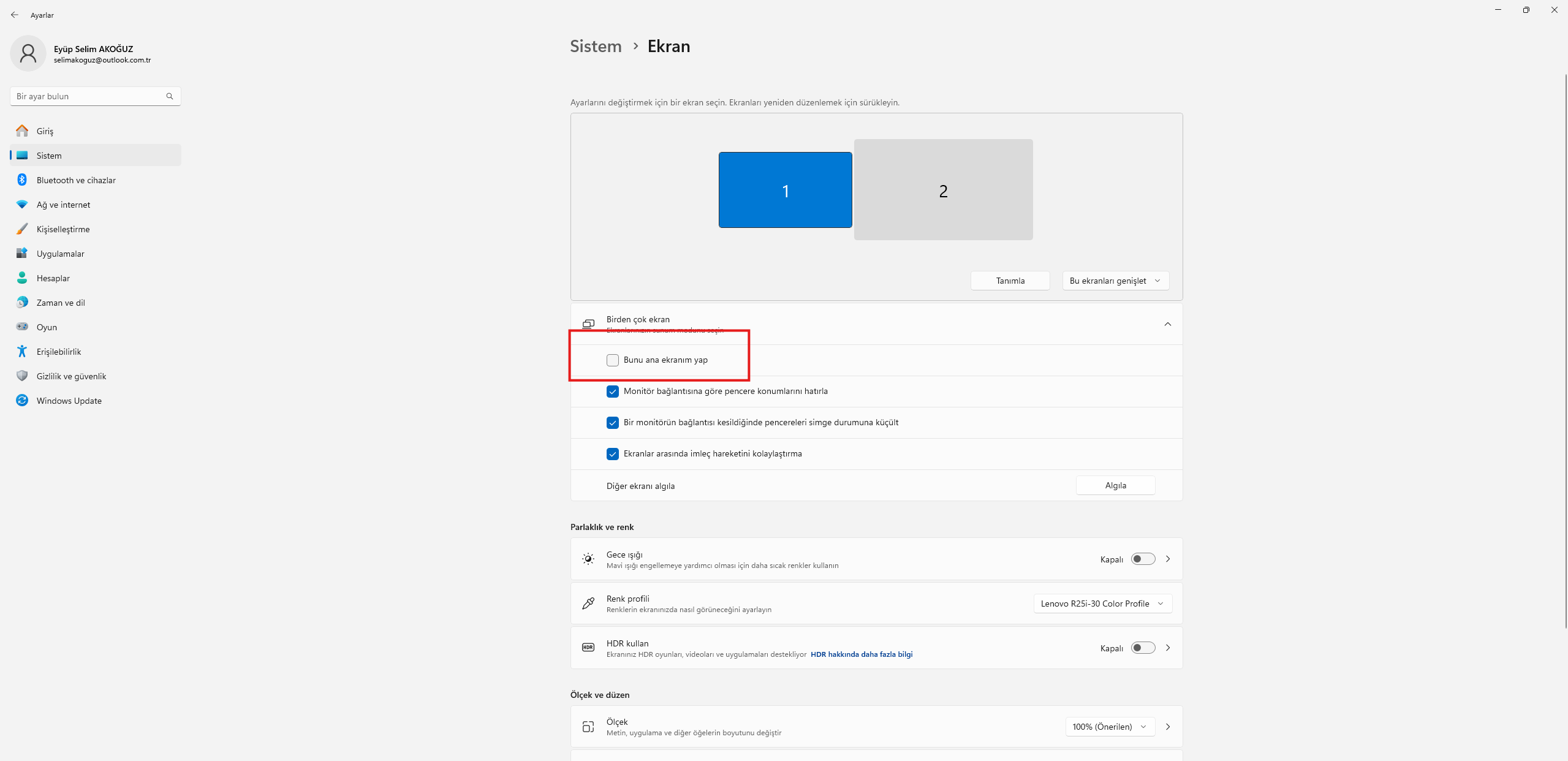Open Erişilebilirlik settings
This screenshot has height=761, width=1568.
pyautogui.click(x=96, y=352)
